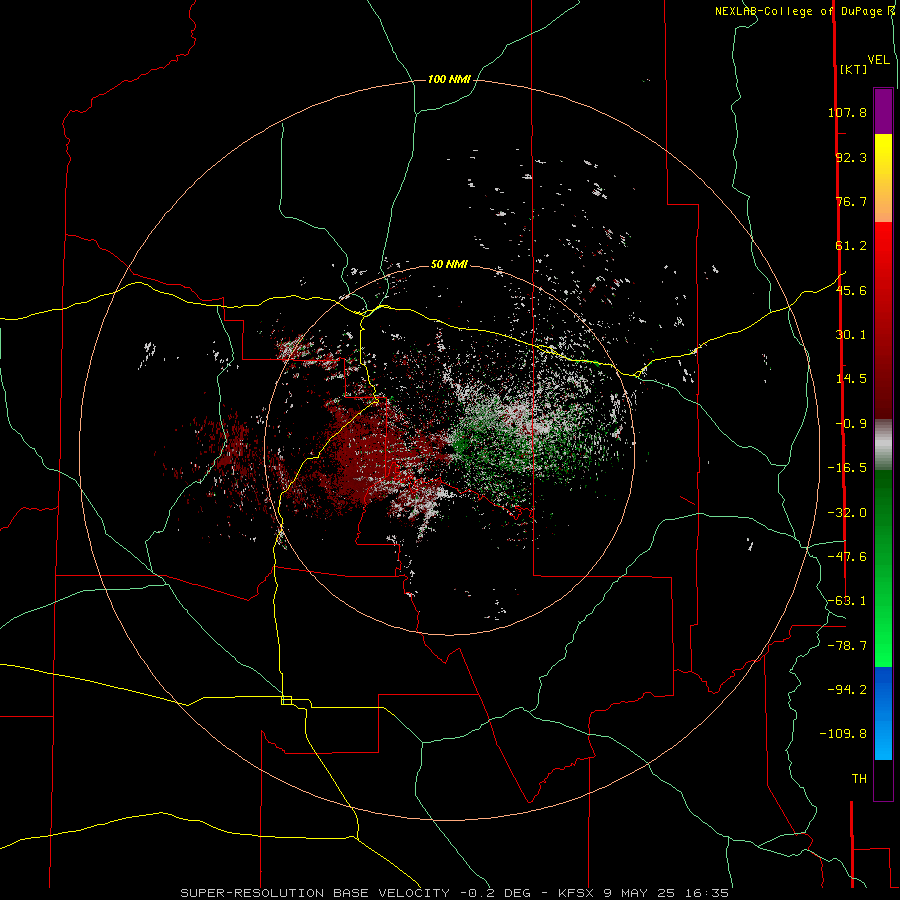
Task: Click the red outbound segment of the color bar
Action: tap(883, 320)
